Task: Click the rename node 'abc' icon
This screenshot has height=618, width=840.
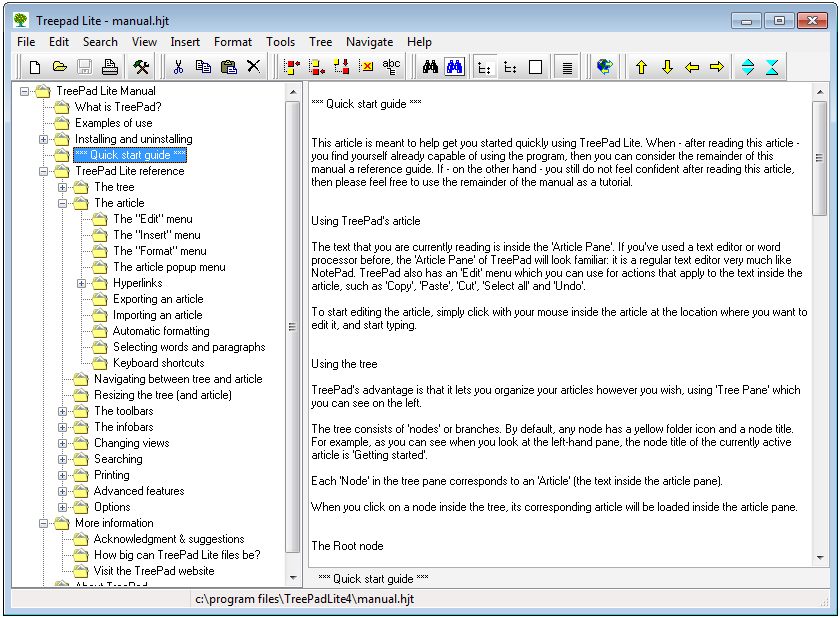Action: pyautogui.click(x=391, y=67)
